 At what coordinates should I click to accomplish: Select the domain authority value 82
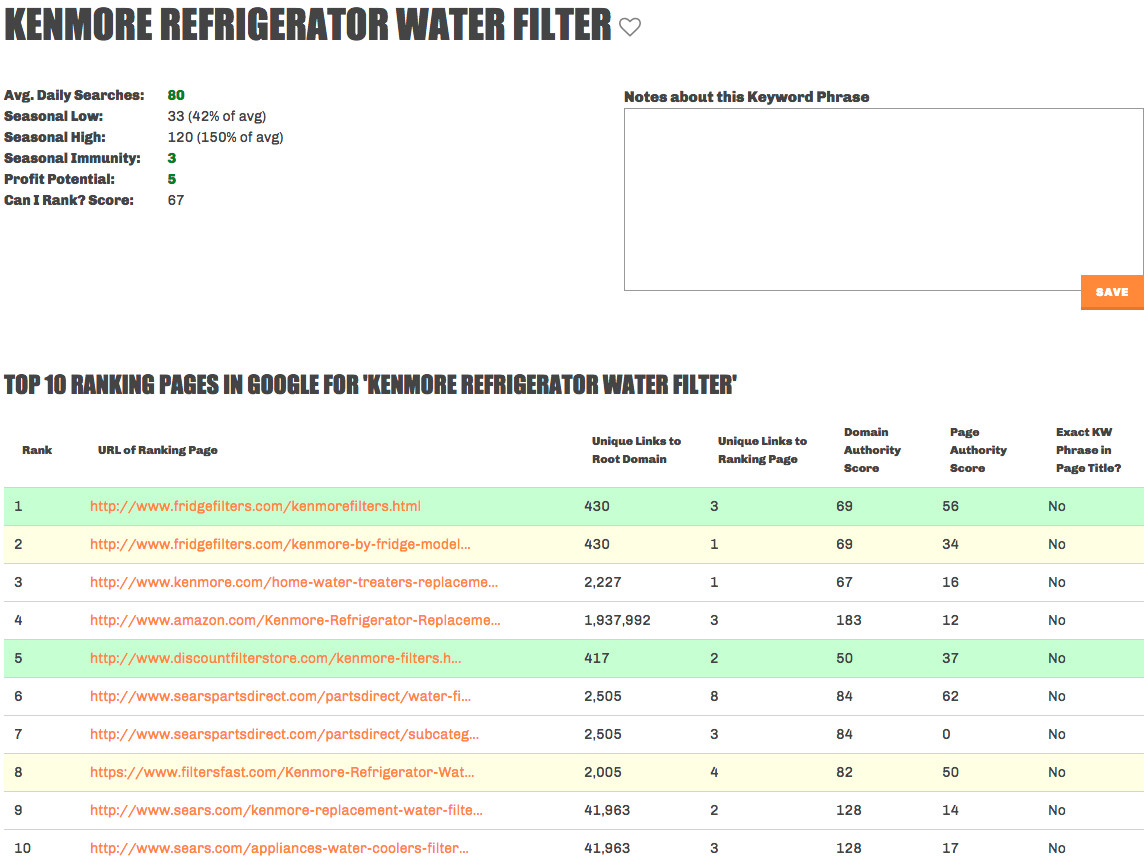pyautogui.click(x=845, y=772)
